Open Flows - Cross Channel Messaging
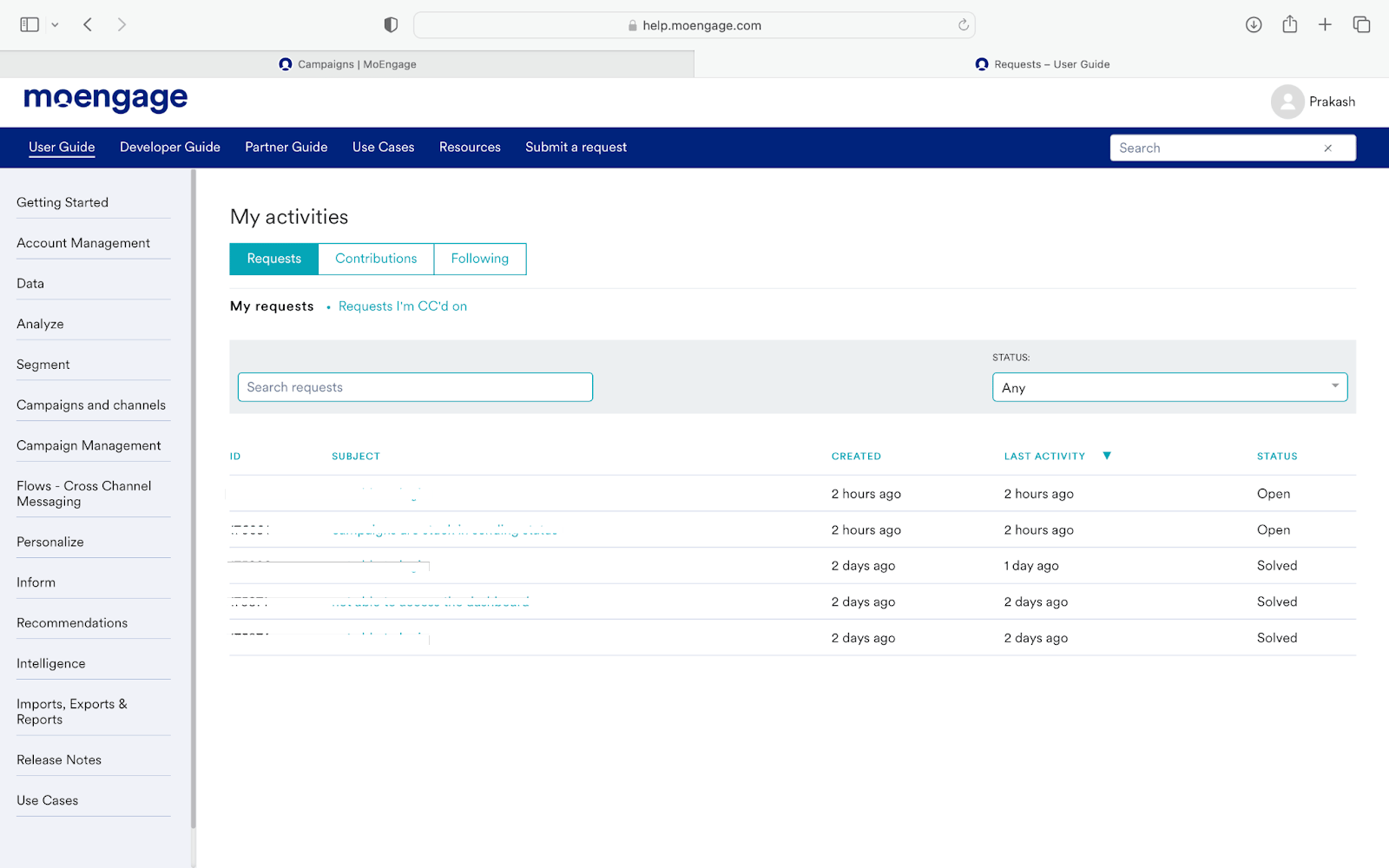Viewport: 1389px width, 868px height. coord(84,494)
